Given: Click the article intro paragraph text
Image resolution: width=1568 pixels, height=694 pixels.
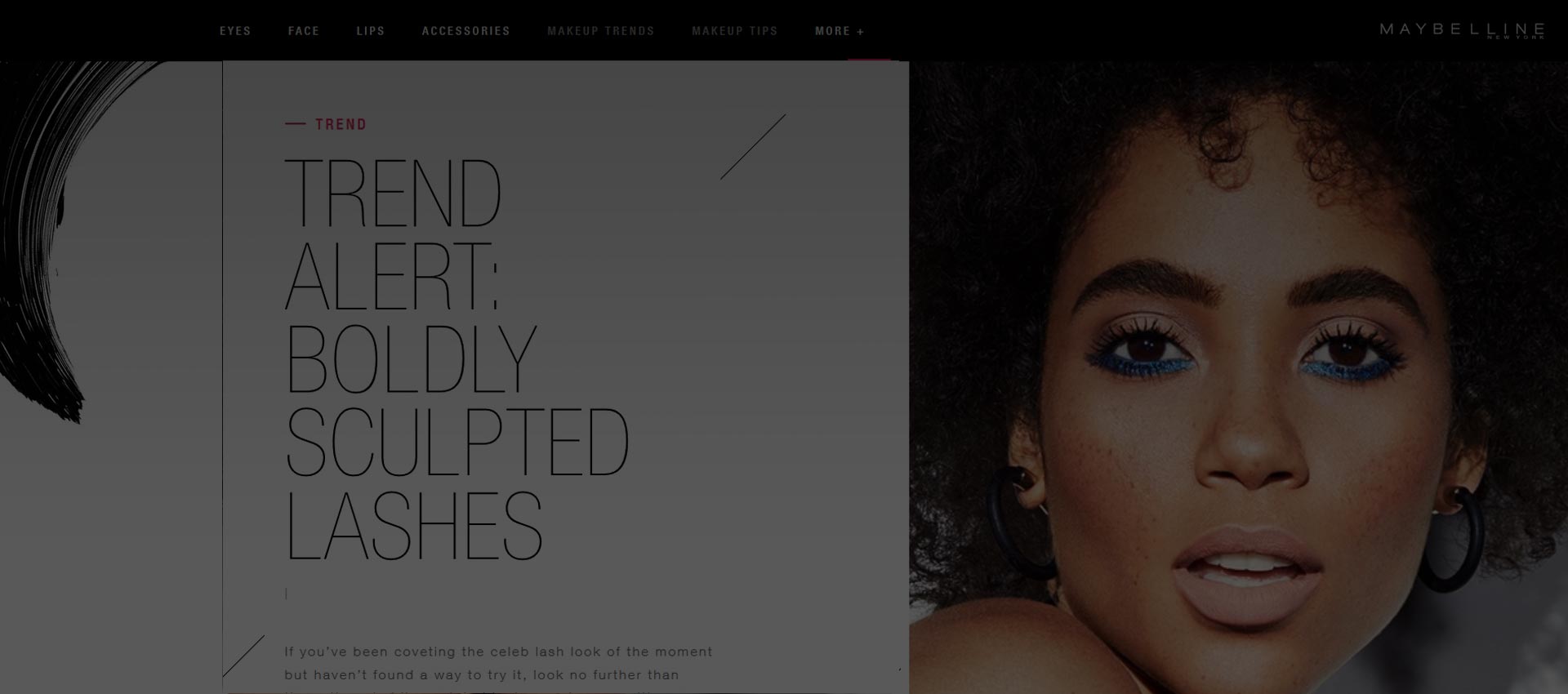Looking at the screenshot, I should (498, 668).
